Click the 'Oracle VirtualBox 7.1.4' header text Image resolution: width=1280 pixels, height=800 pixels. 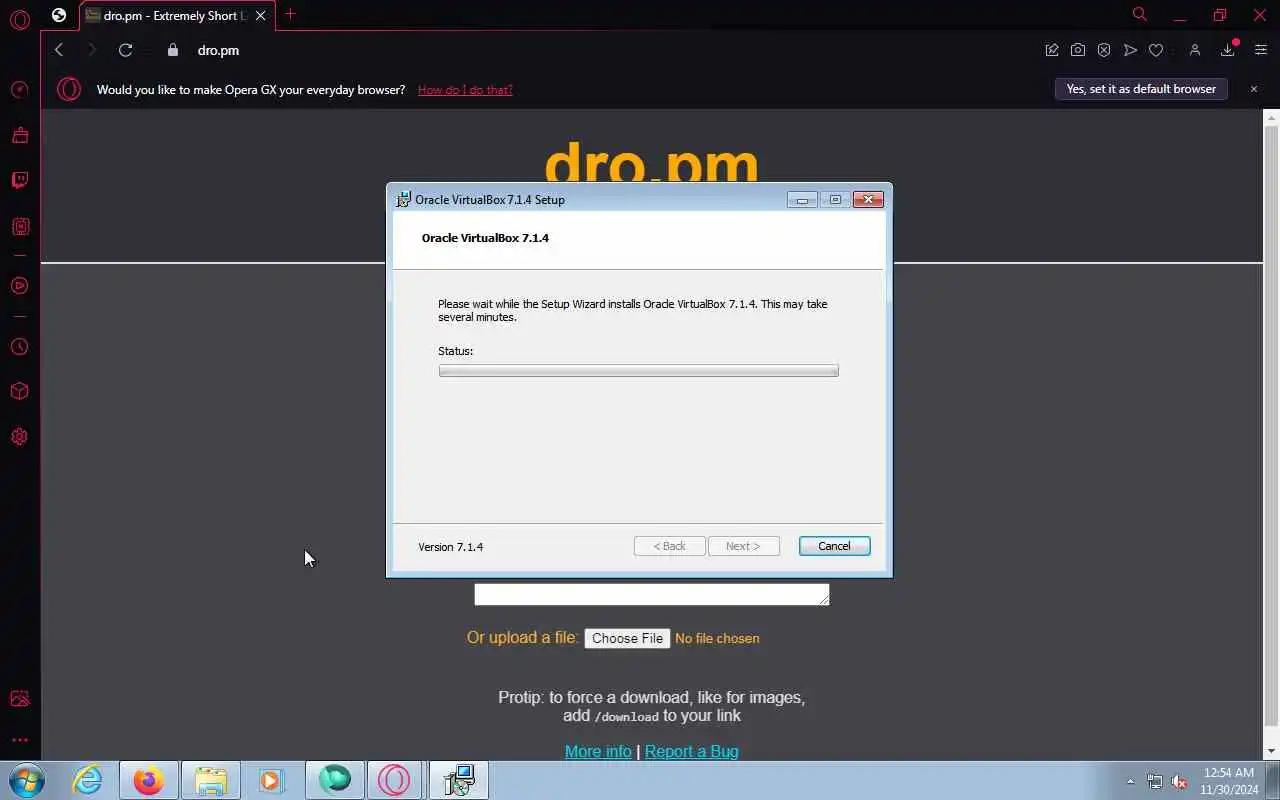485,238
